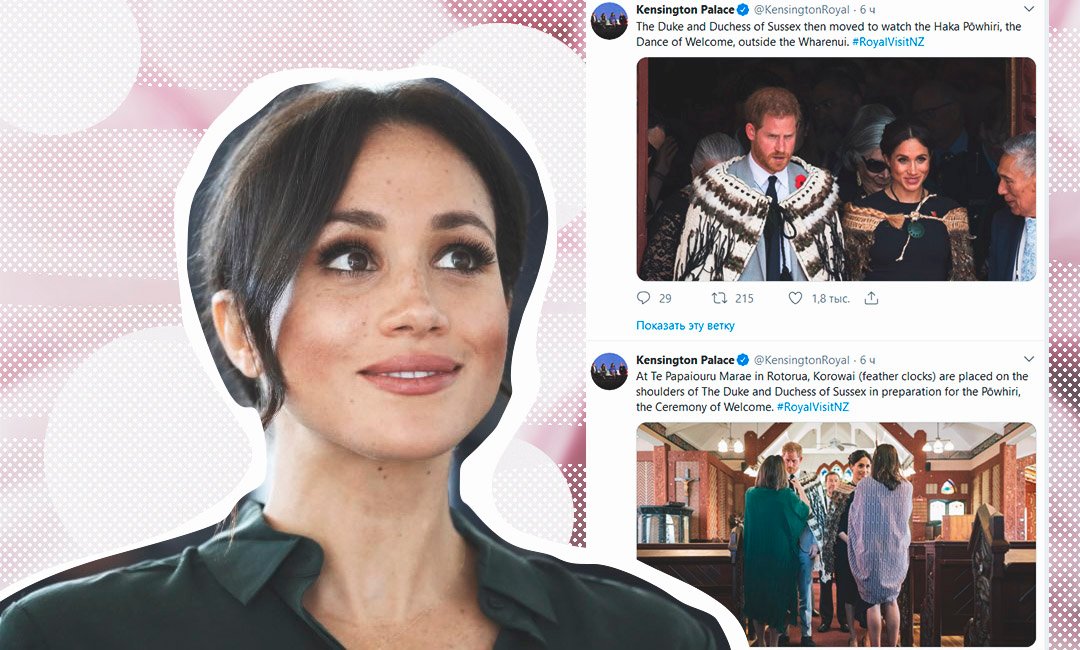Open the @KensingtonRoyal handle in the first tweet
Screen dimensions: 1080x650
coord(802,10)
